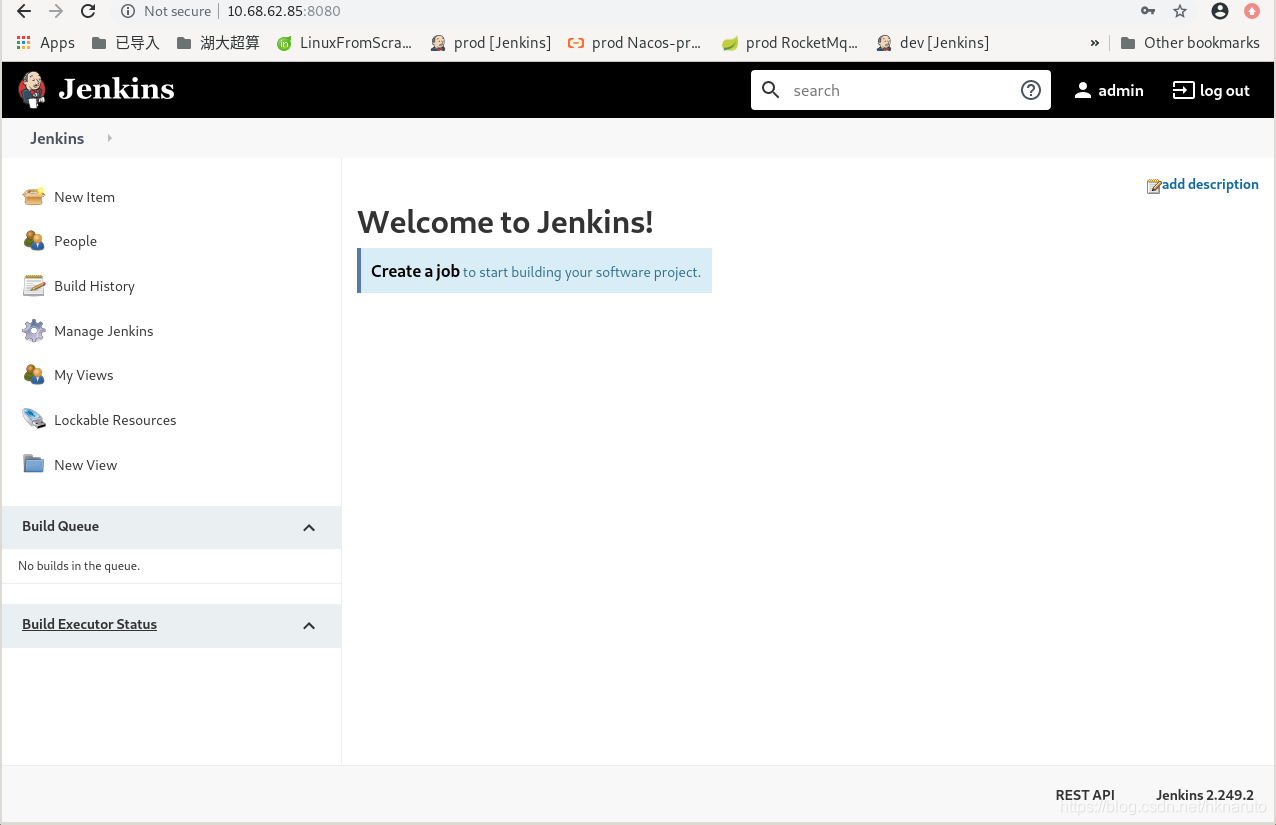
Task: Click the Lockable Resources drive icon
Action: click(x=34, y=420)
